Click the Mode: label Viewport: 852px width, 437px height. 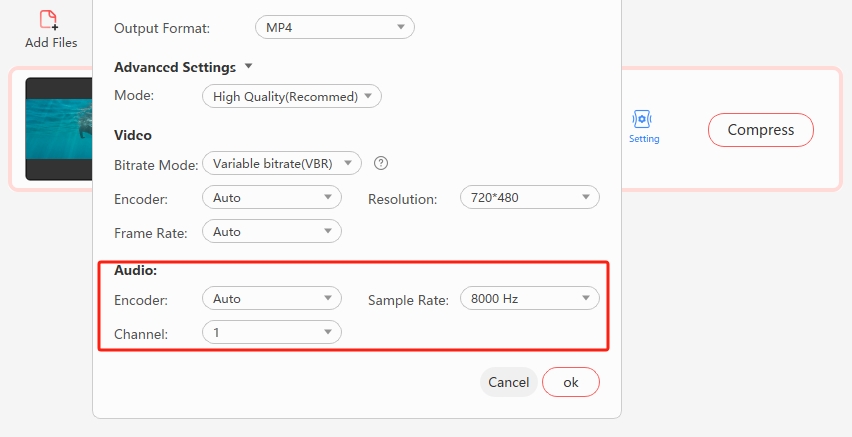coord(134,96)
